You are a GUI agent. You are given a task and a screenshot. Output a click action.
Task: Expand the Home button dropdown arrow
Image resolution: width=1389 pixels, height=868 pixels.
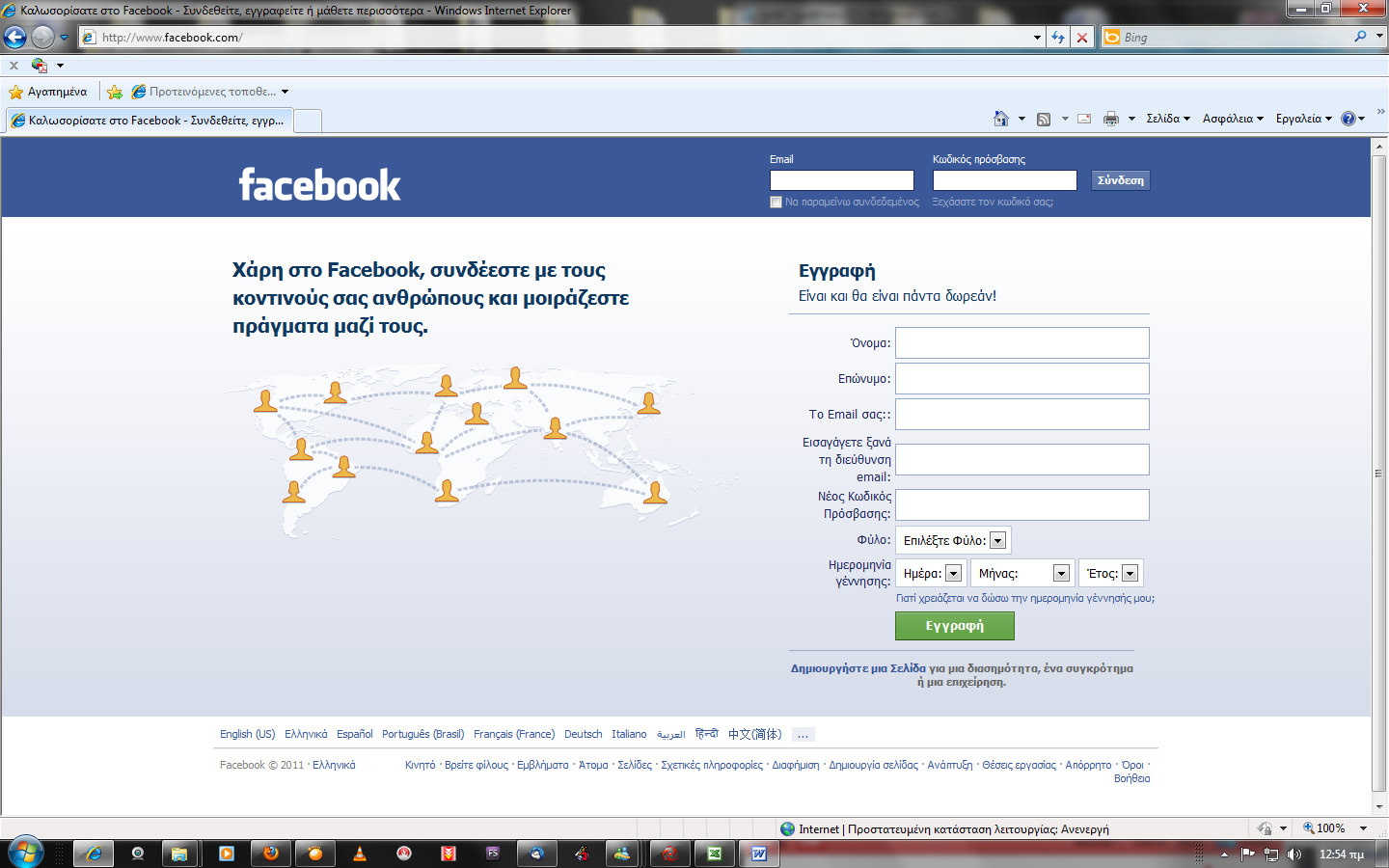pyautogui.click(x=1021, y=119)
